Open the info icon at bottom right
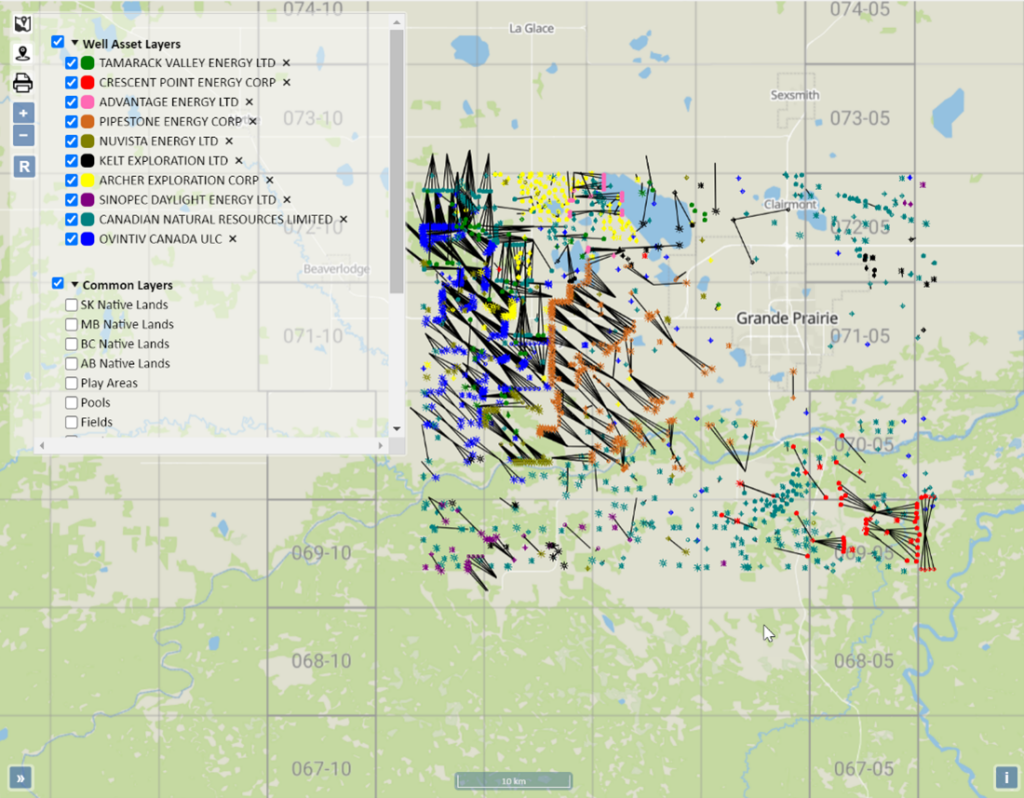Viewport: 1024px width, 798px height. (1005, 776)
